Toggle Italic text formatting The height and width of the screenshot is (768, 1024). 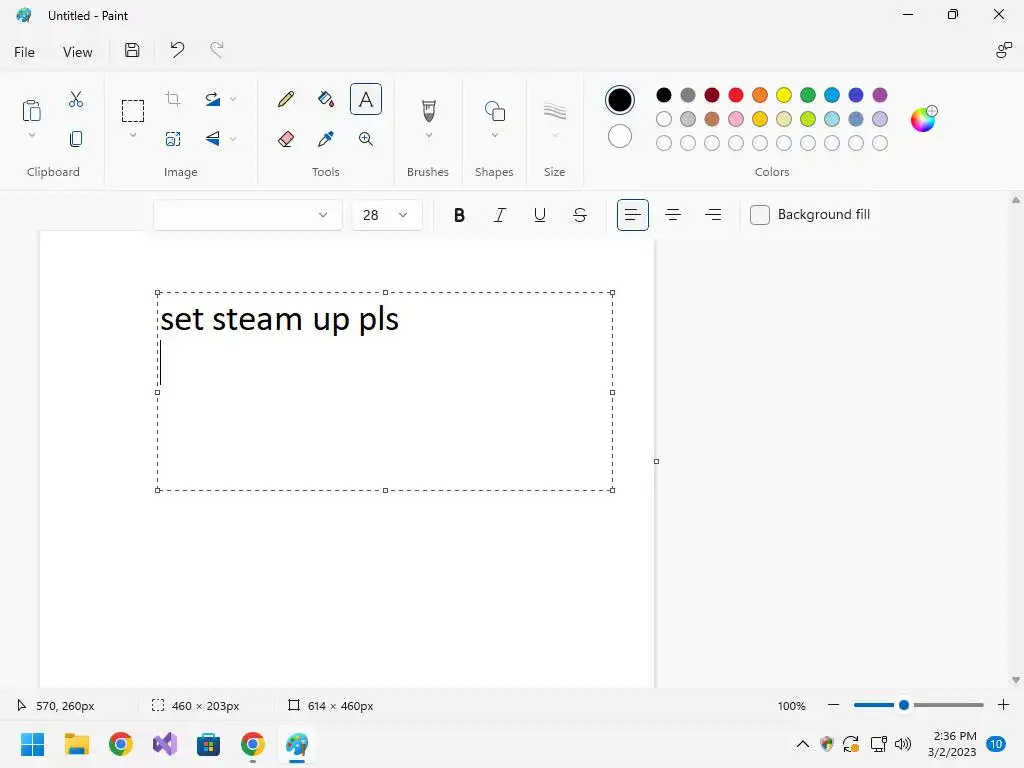click(500, 215)
